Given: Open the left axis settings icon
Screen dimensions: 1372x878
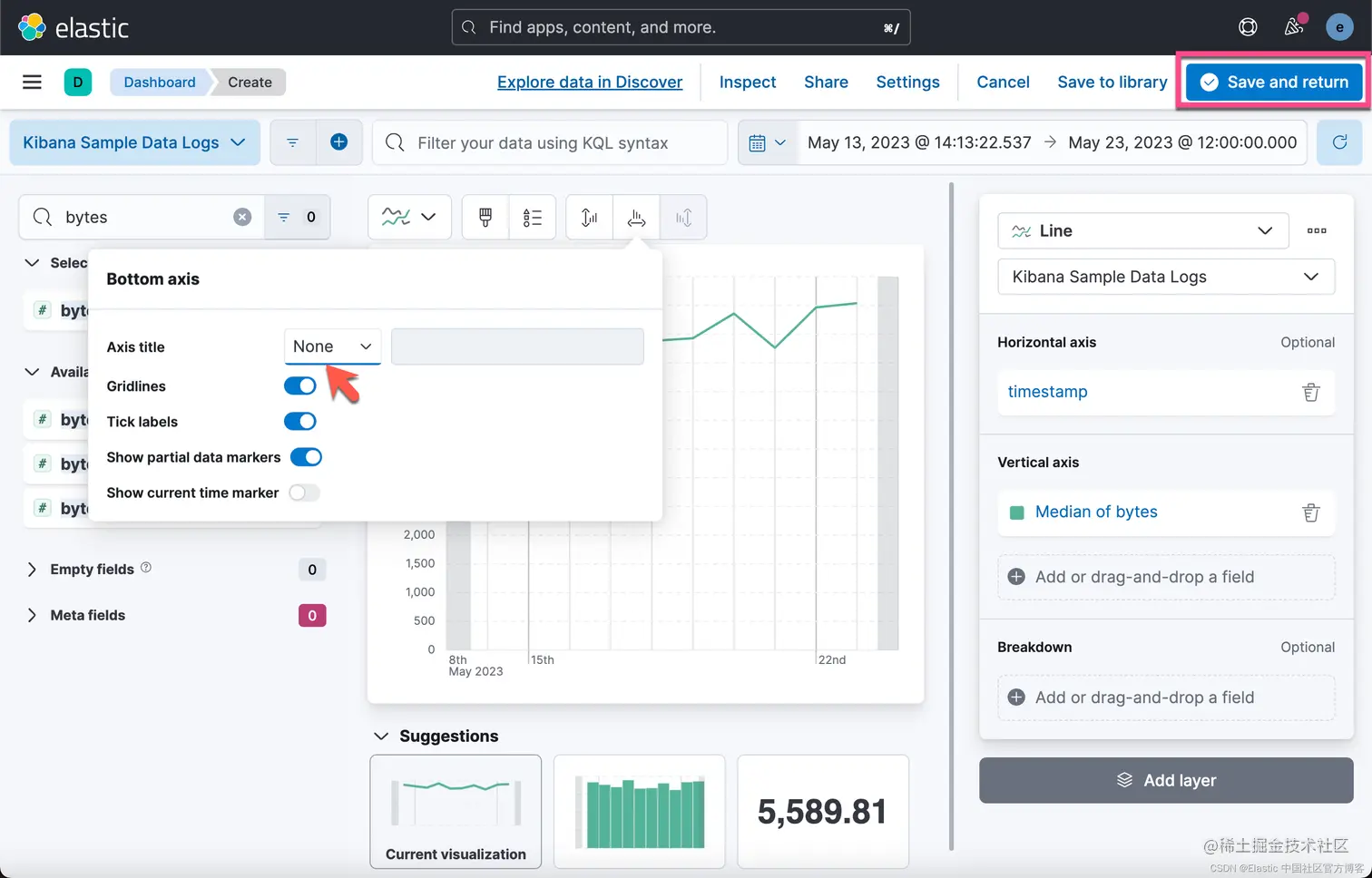Looking at the screenshot, I should click(x=590, y=218).
